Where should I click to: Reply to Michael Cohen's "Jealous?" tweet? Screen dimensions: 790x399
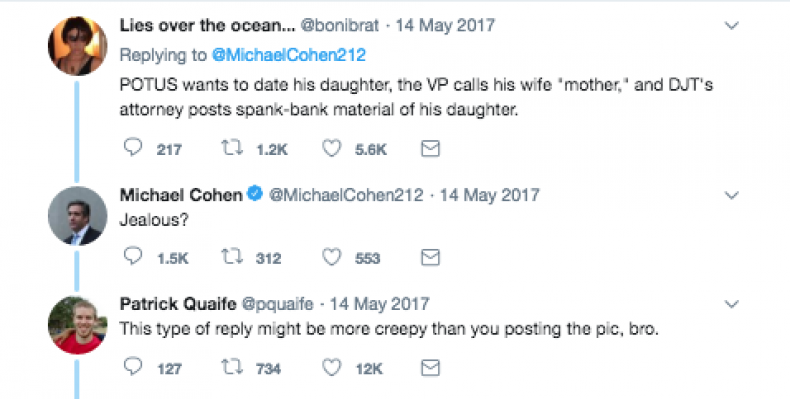point(133,256)
